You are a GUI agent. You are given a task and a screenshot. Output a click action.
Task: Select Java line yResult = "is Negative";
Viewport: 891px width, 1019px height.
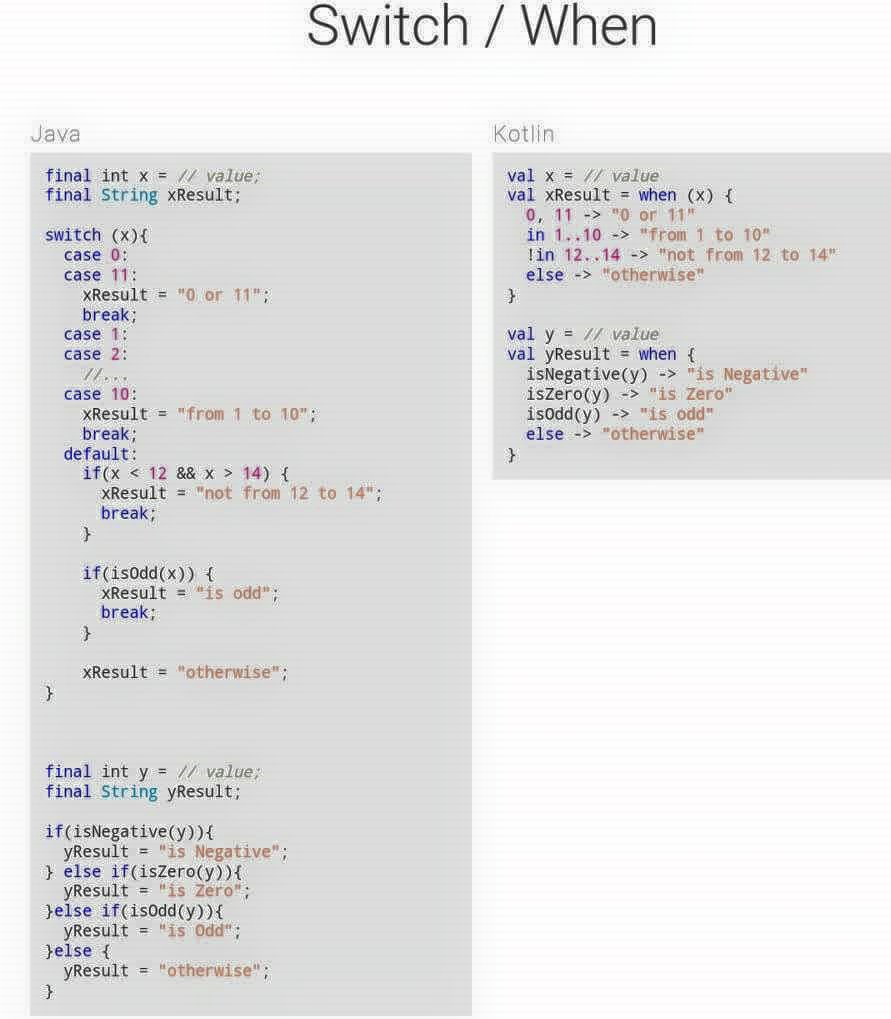coord(175,851)
